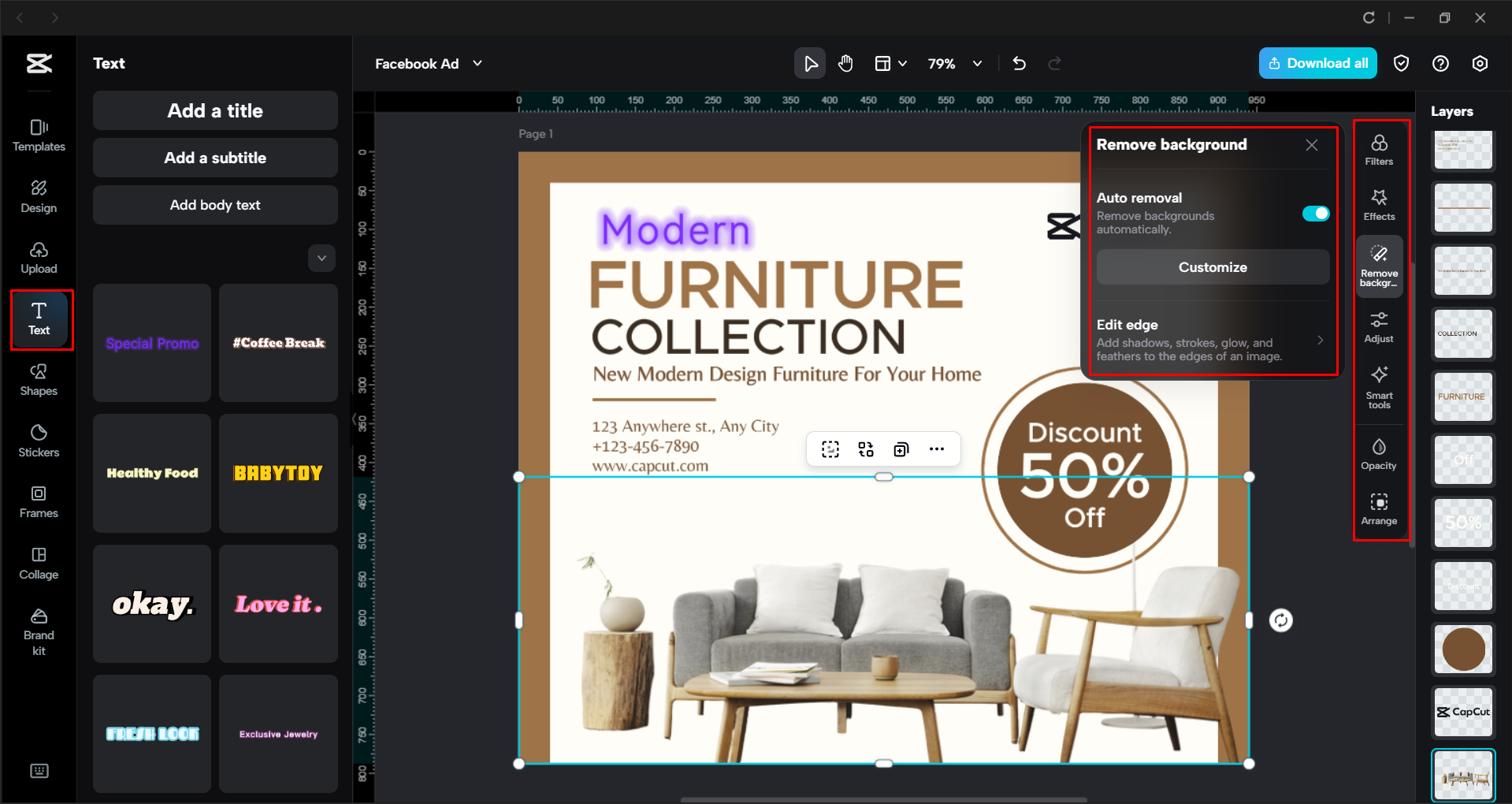Select the Opacity tool icon
Image resolution: width=1512 pixels, height=804 pixels.
click(x=1379, y=453)
